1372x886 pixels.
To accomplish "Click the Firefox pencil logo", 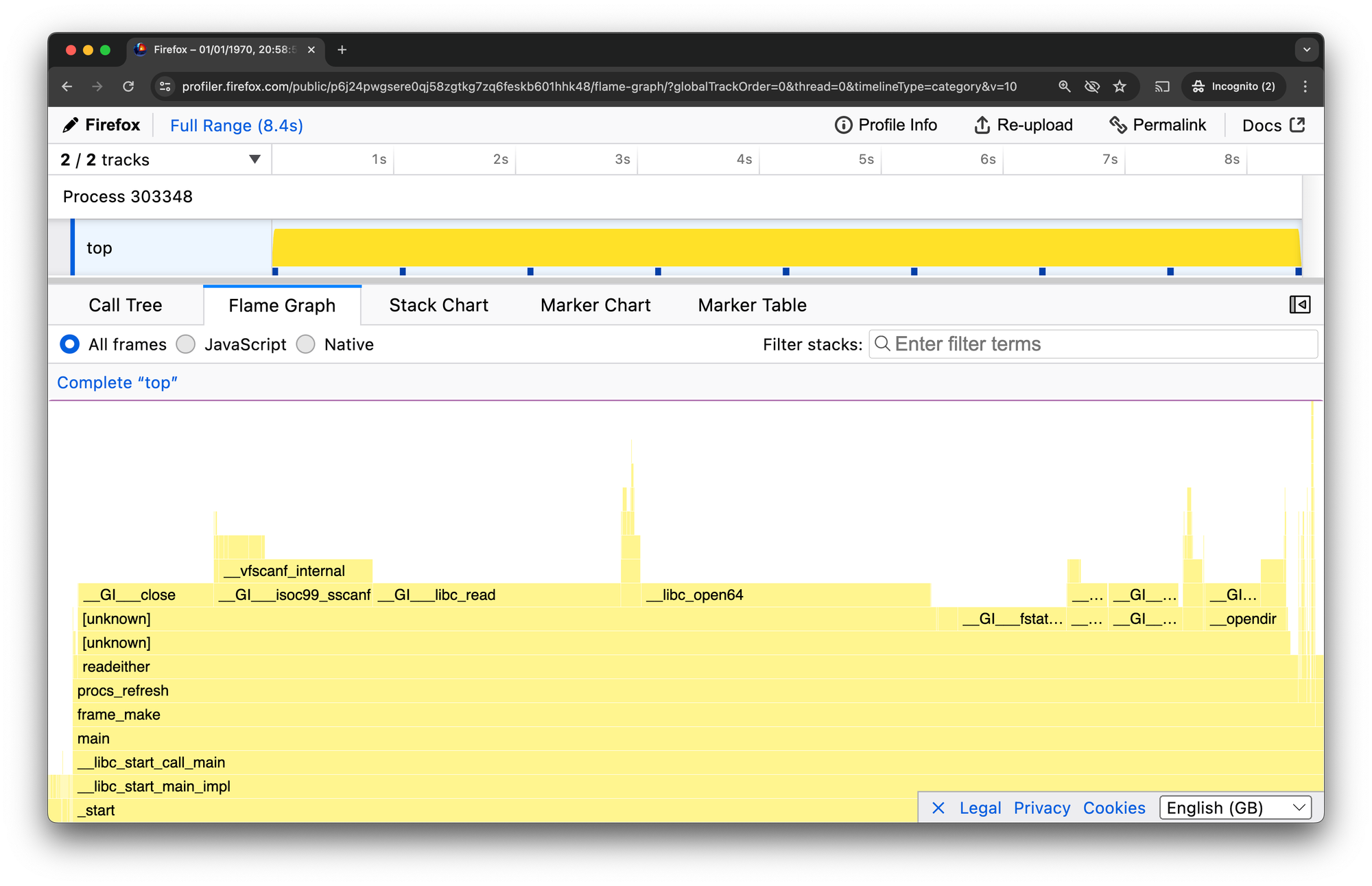I will [x=71, y=125].
